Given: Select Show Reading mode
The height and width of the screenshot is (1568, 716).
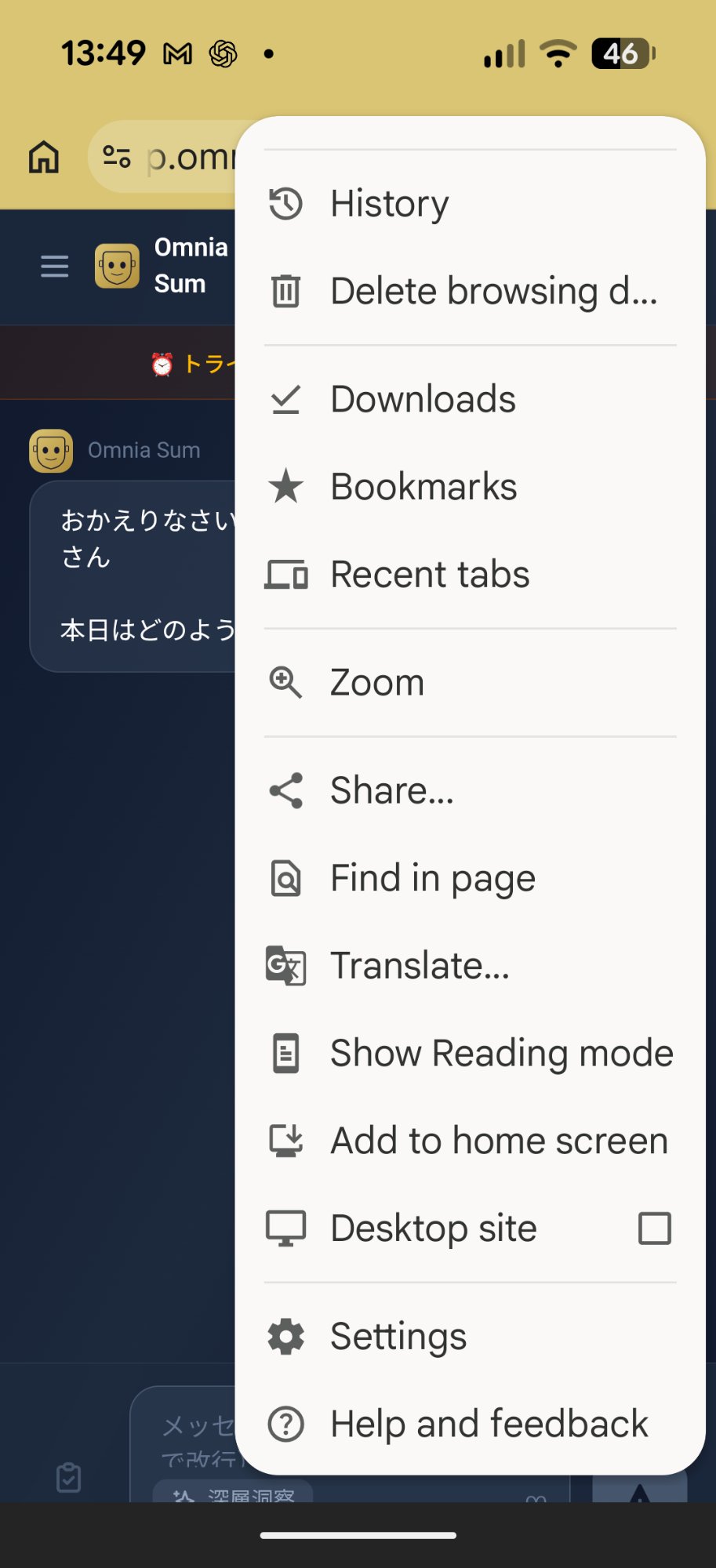Looking at the screenshot, I should point(502,1053).
